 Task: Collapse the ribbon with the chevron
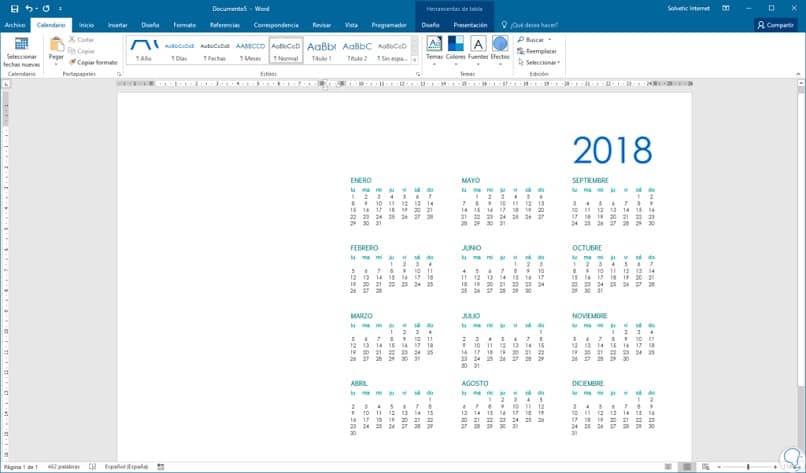(x=798, y=74)
